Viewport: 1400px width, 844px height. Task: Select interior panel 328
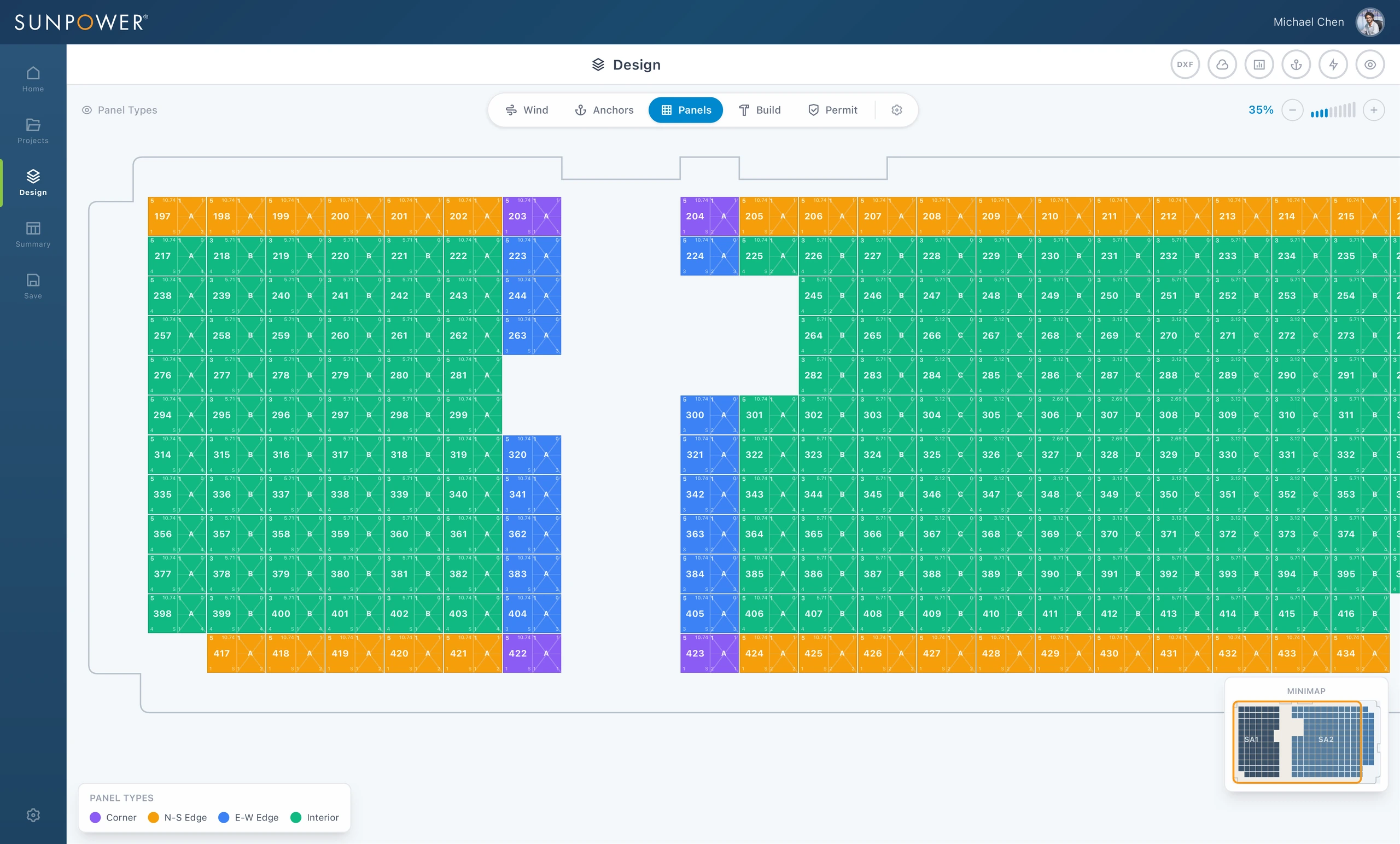[1123, 455]
